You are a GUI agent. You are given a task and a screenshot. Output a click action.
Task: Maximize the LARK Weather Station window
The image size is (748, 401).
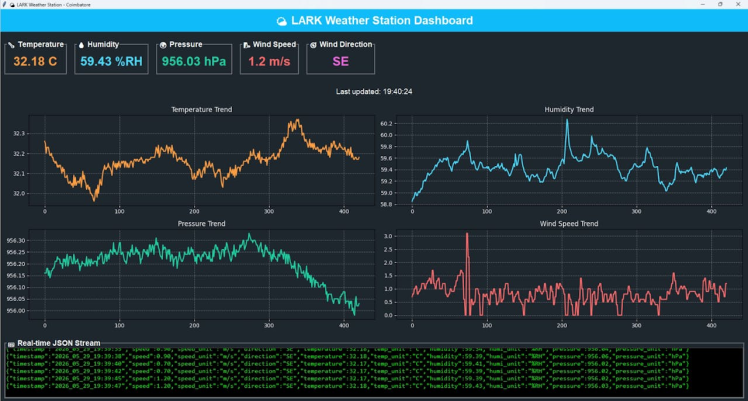point(720,4)
